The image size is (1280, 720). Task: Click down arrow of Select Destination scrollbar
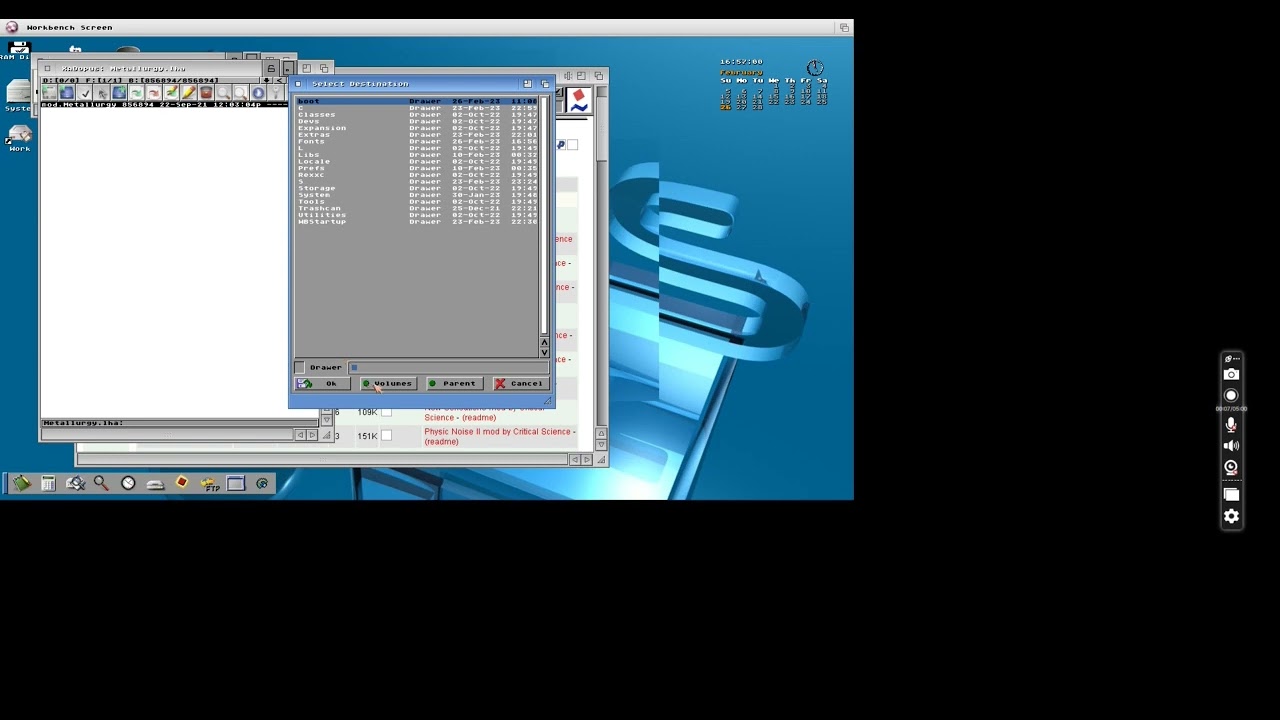tap(544, 352)
